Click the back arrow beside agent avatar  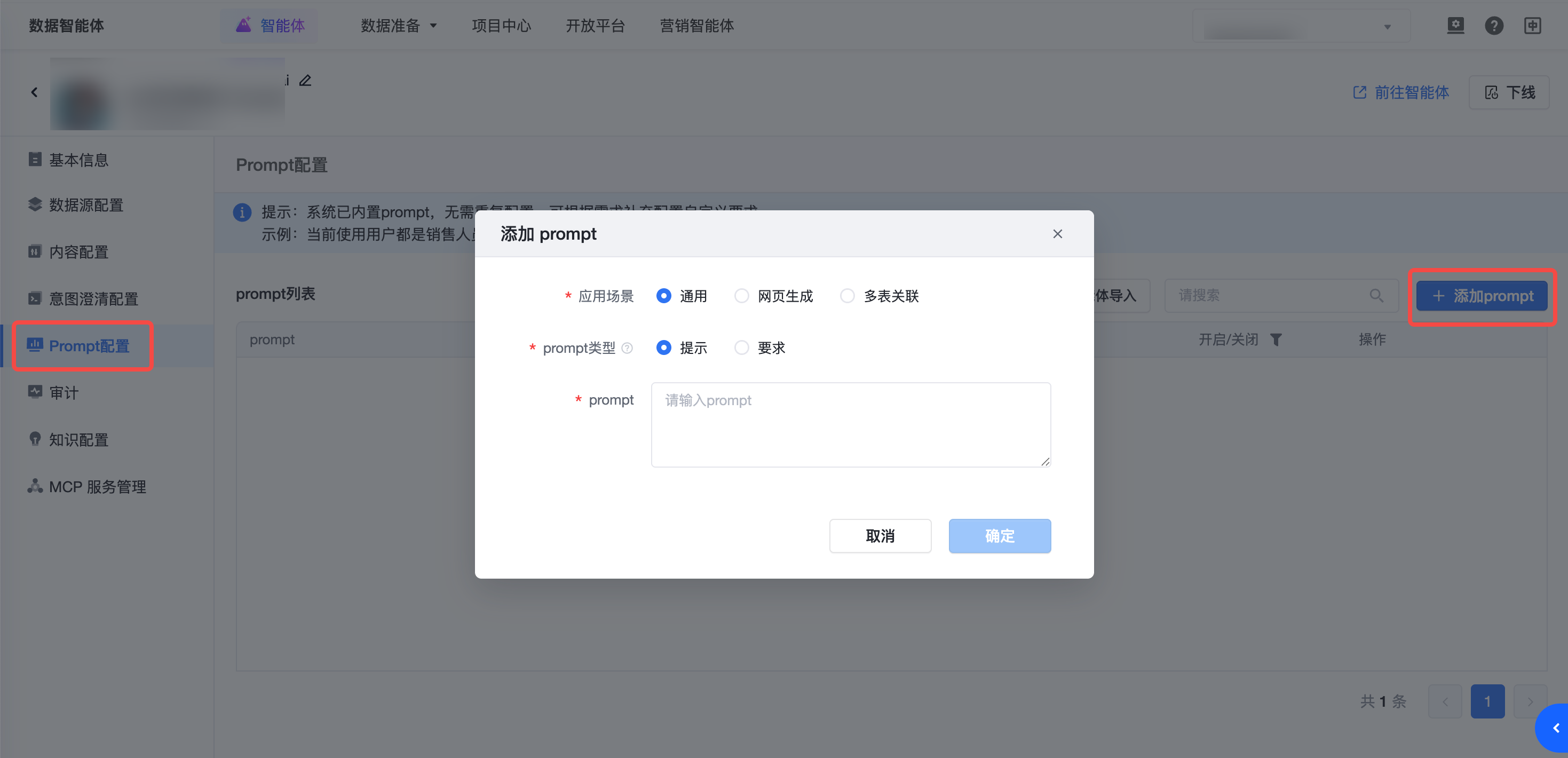(35, 92)
